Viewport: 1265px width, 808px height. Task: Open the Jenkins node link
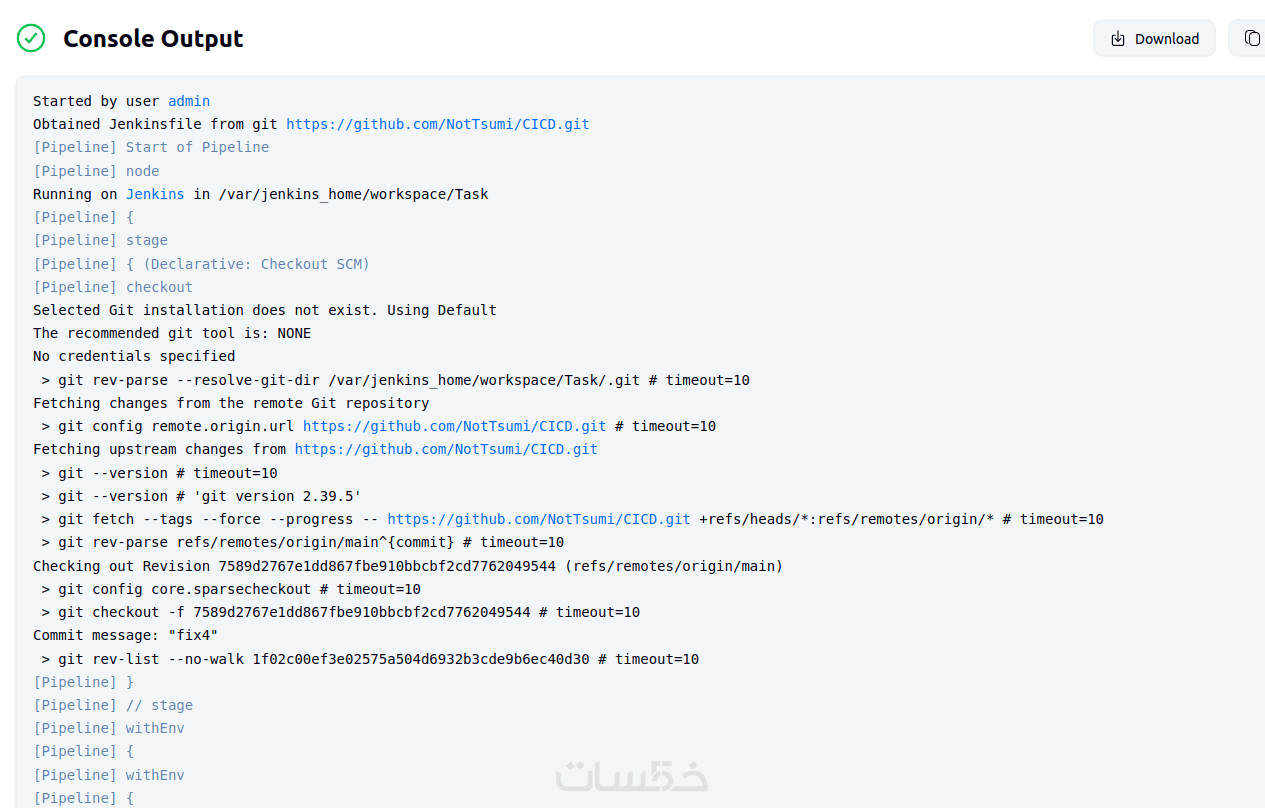click(x=155, y=194)
